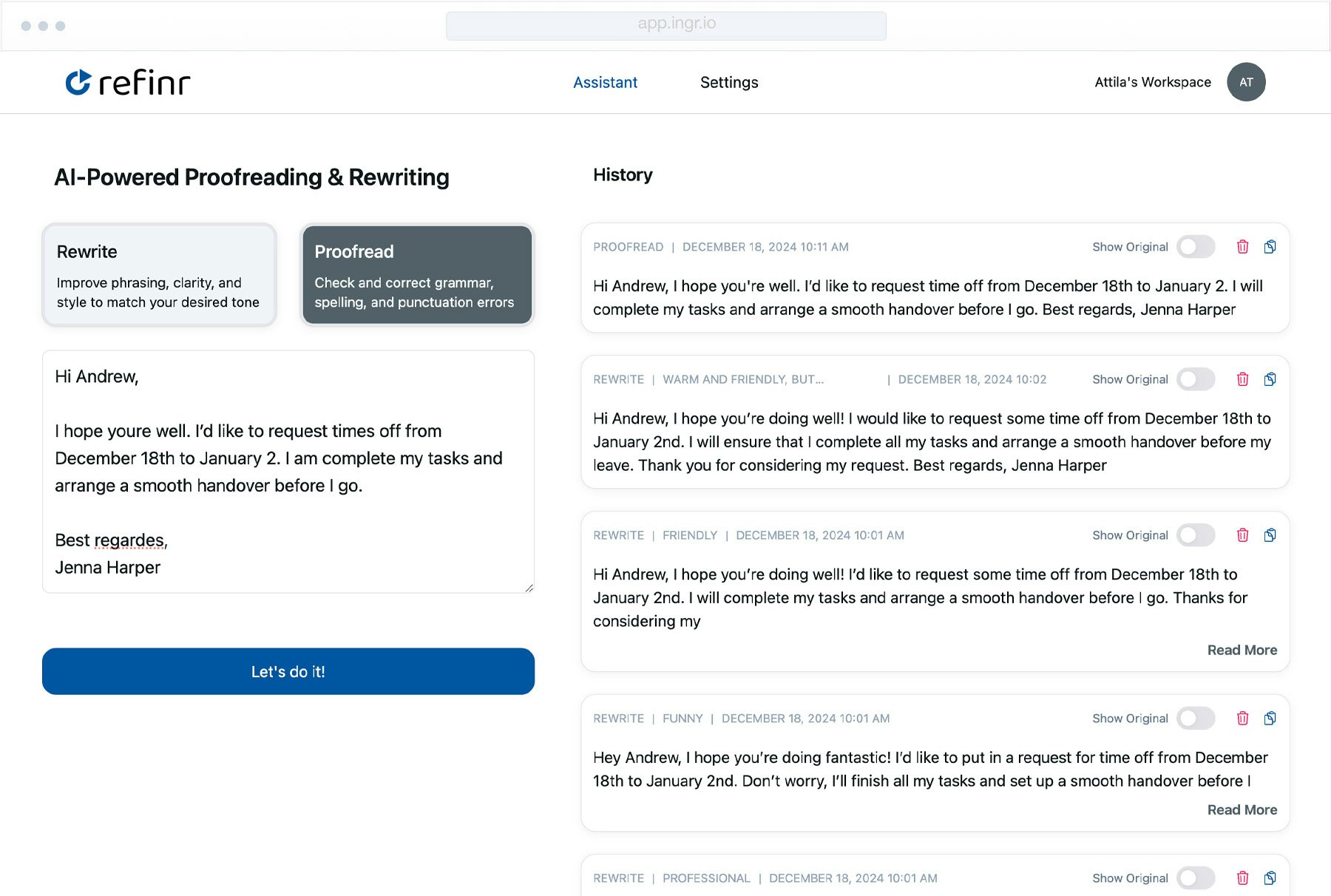The width and height of the screenshot is (1331, 896).
Task: Click the app.ingr.io address bar
Action: tap(666, 25)
